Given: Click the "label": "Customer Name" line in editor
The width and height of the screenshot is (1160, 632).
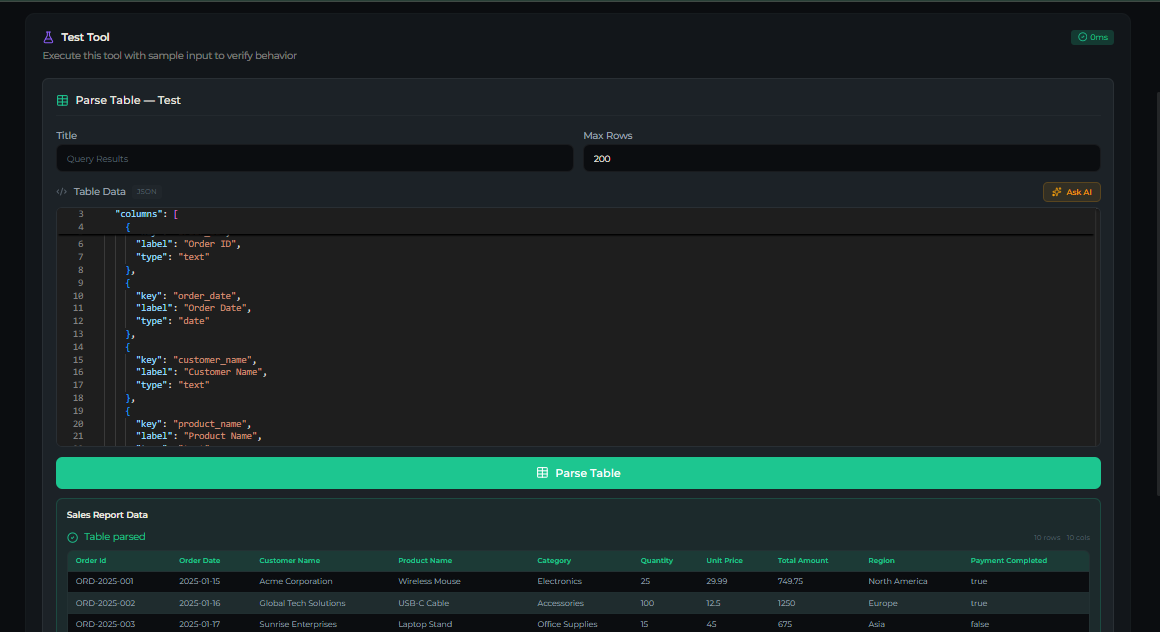Looking at the screenshot, I should (x=201, y=372).
